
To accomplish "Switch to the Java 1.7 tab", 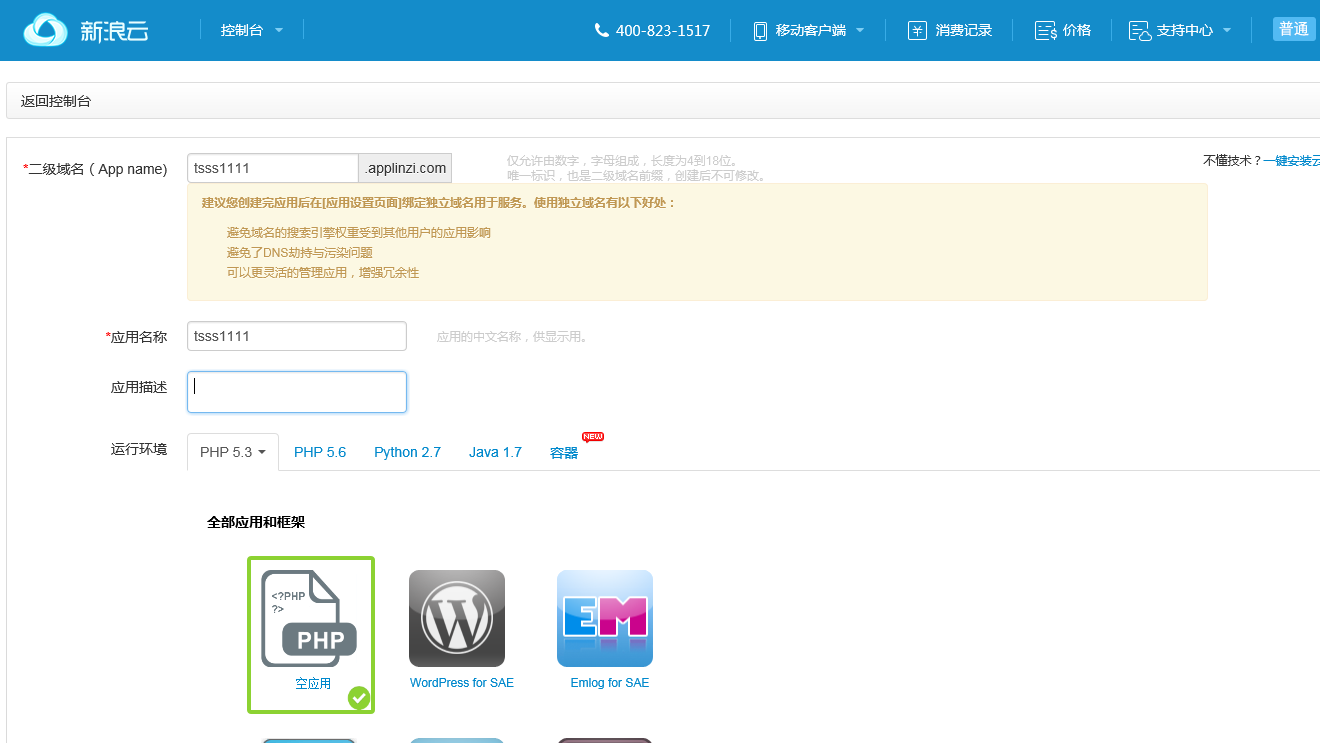I will [495, 452].
